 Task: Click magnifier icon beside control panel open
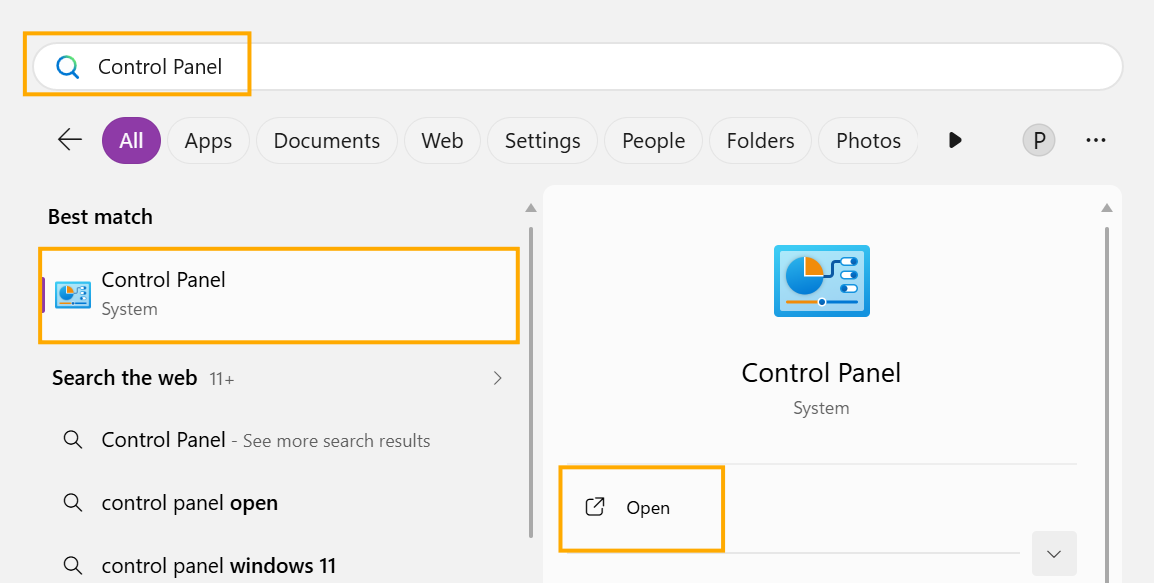[x=72, y=503]
